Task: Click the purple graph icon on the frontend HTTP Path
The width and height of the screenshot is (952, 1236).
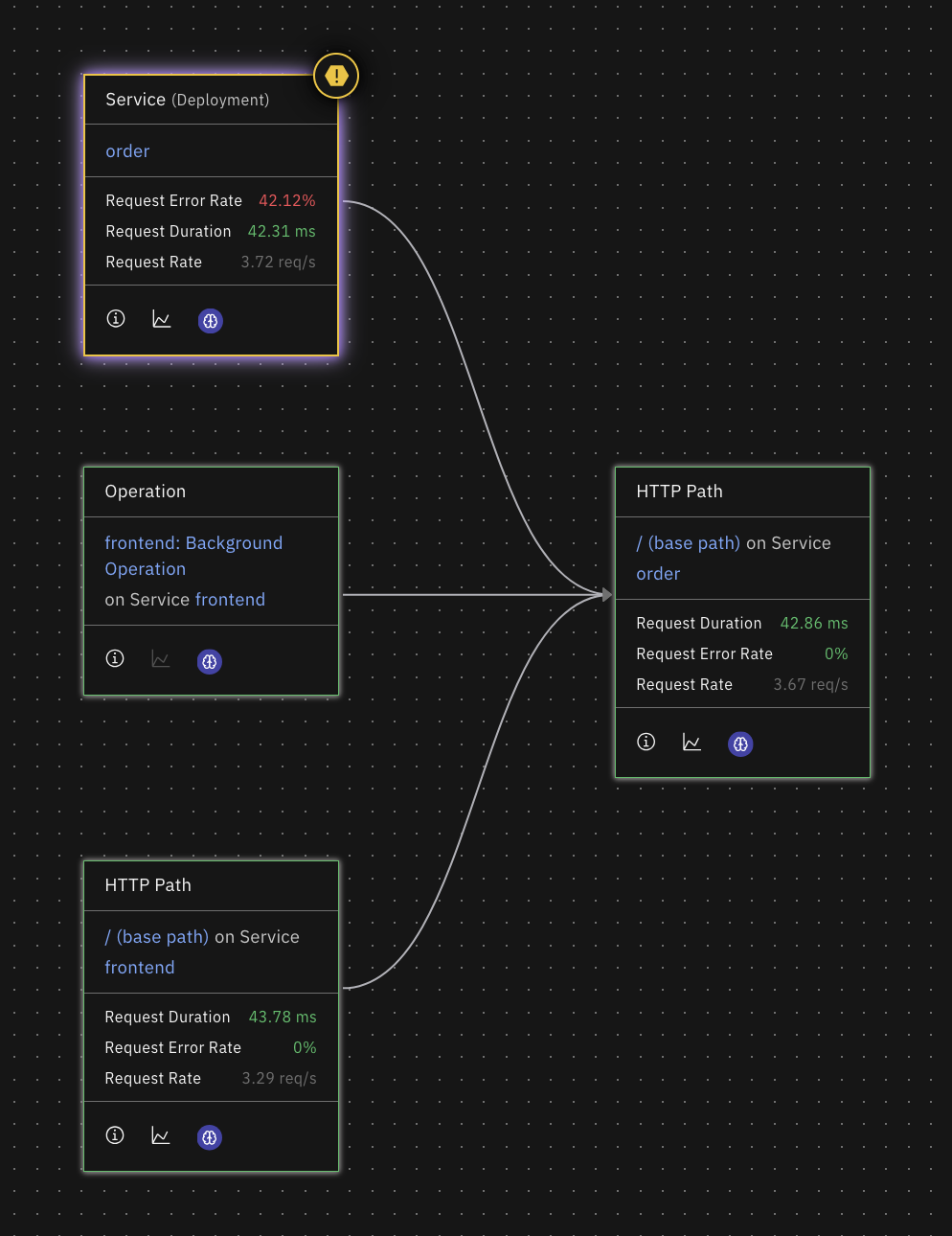Action: (x=209, y=1137)
